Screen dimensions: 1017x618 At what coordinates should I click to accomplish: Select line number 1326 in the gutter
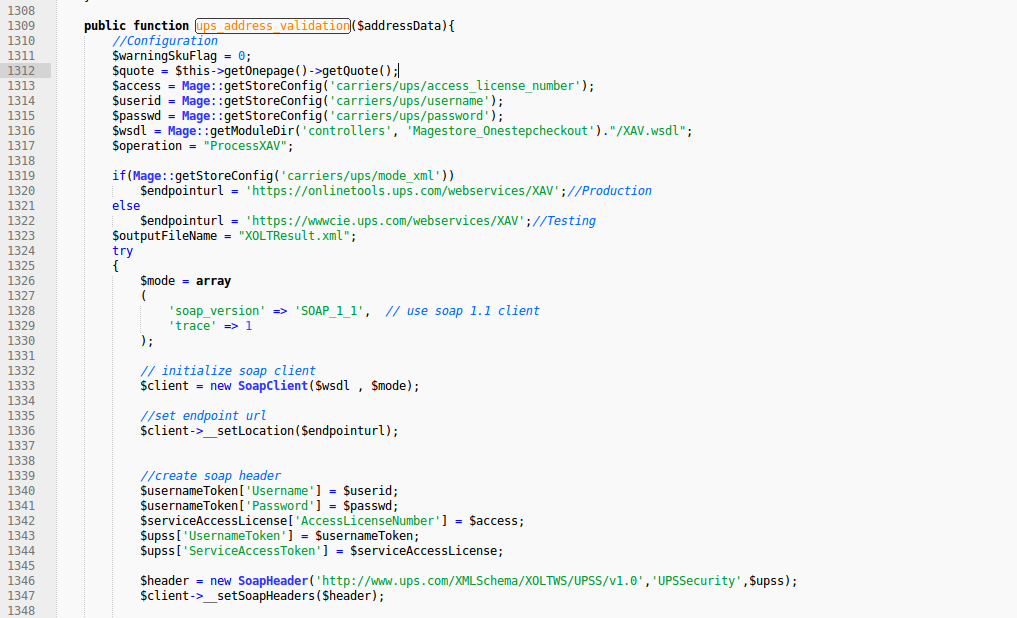(21, 281)
